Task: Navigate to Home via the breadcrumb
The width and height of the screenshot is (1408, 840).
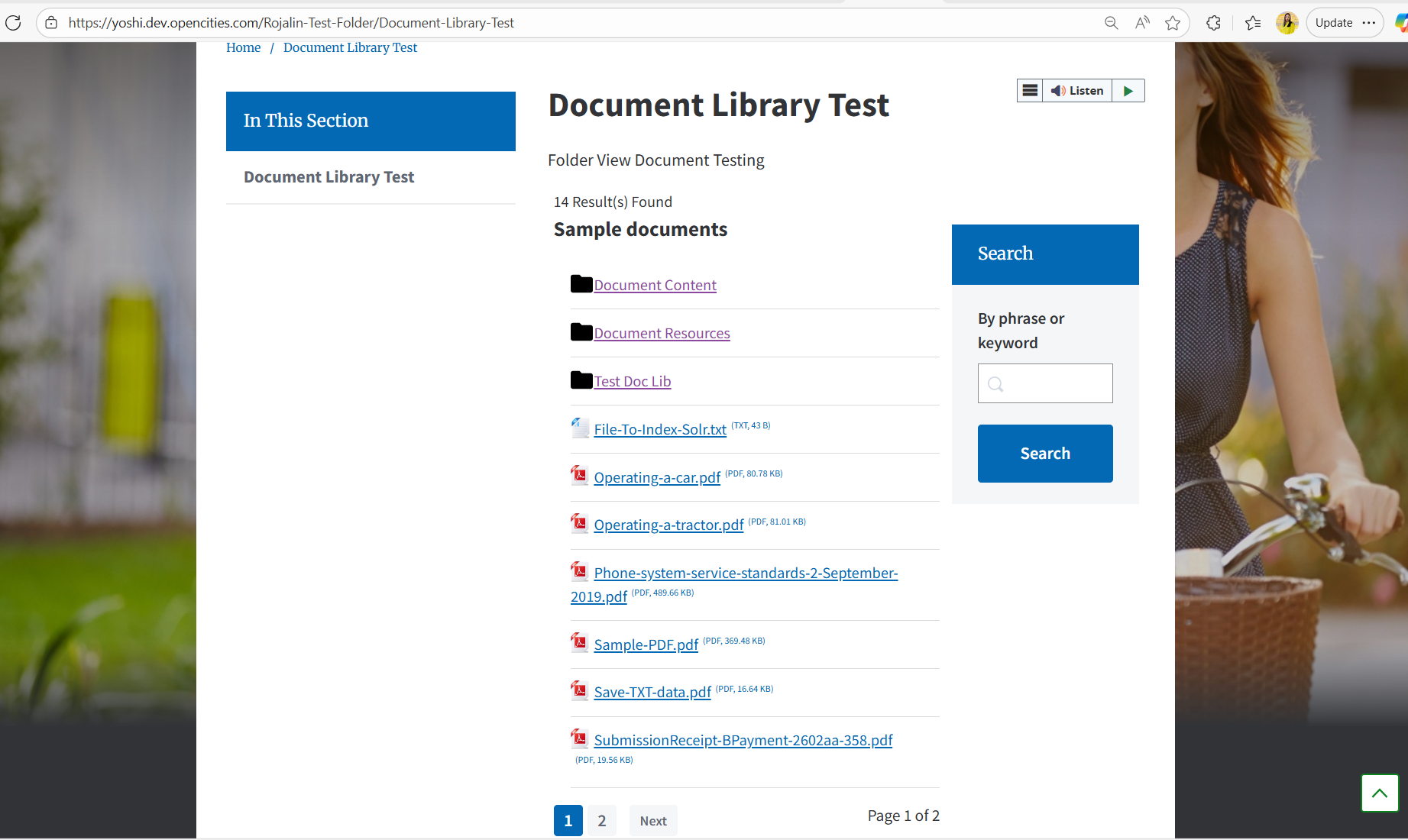Action: (x=243, y=47)
